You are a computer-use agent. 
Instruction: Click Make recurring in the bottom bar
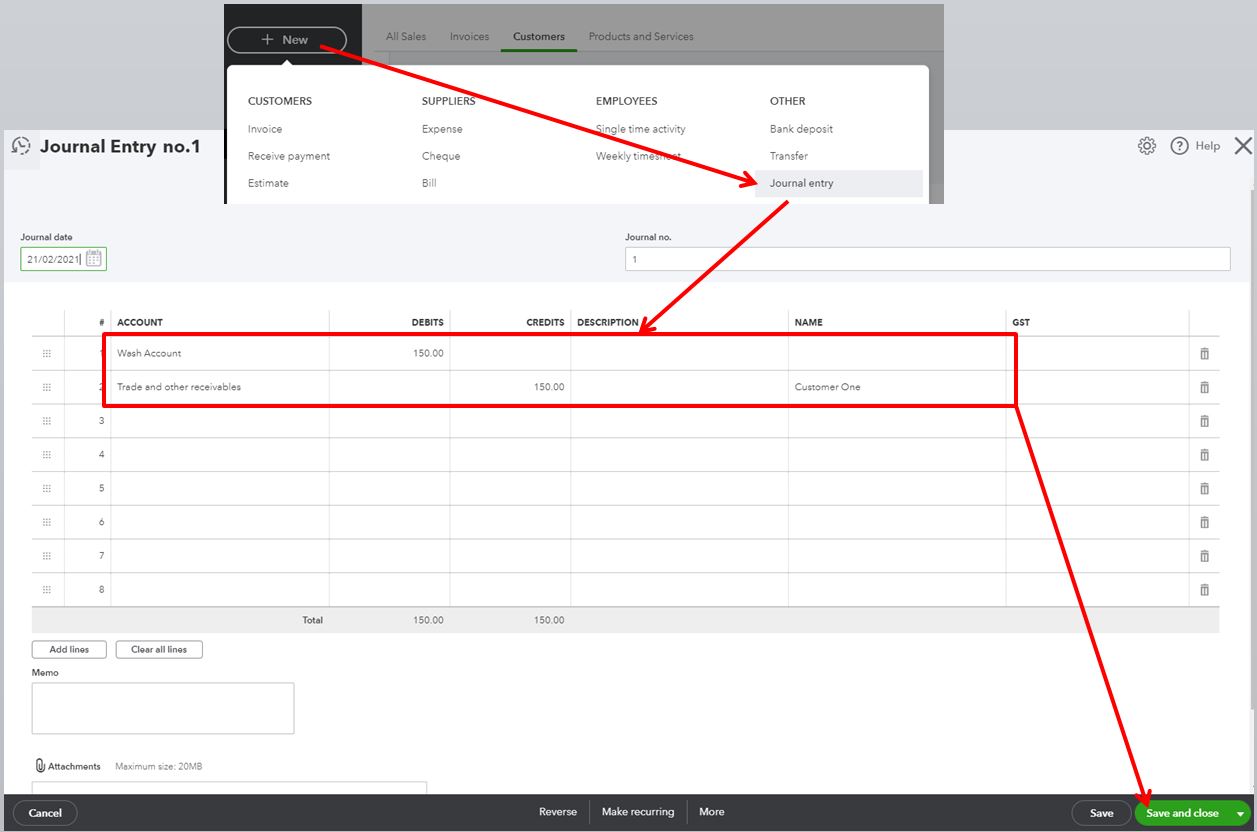tap(638, 812)
